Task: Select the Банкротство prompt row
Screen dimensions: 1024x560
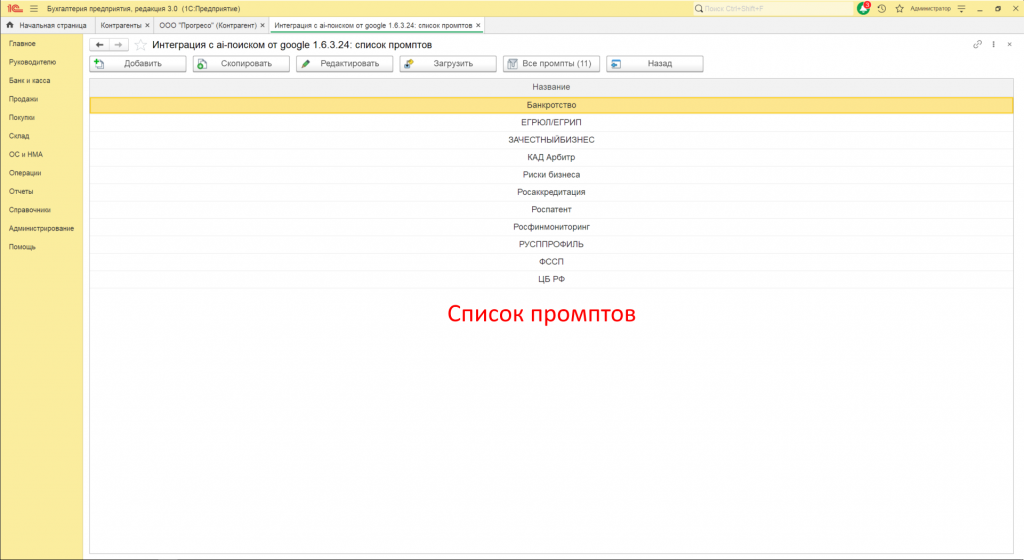Action: [x=551, y=105]
